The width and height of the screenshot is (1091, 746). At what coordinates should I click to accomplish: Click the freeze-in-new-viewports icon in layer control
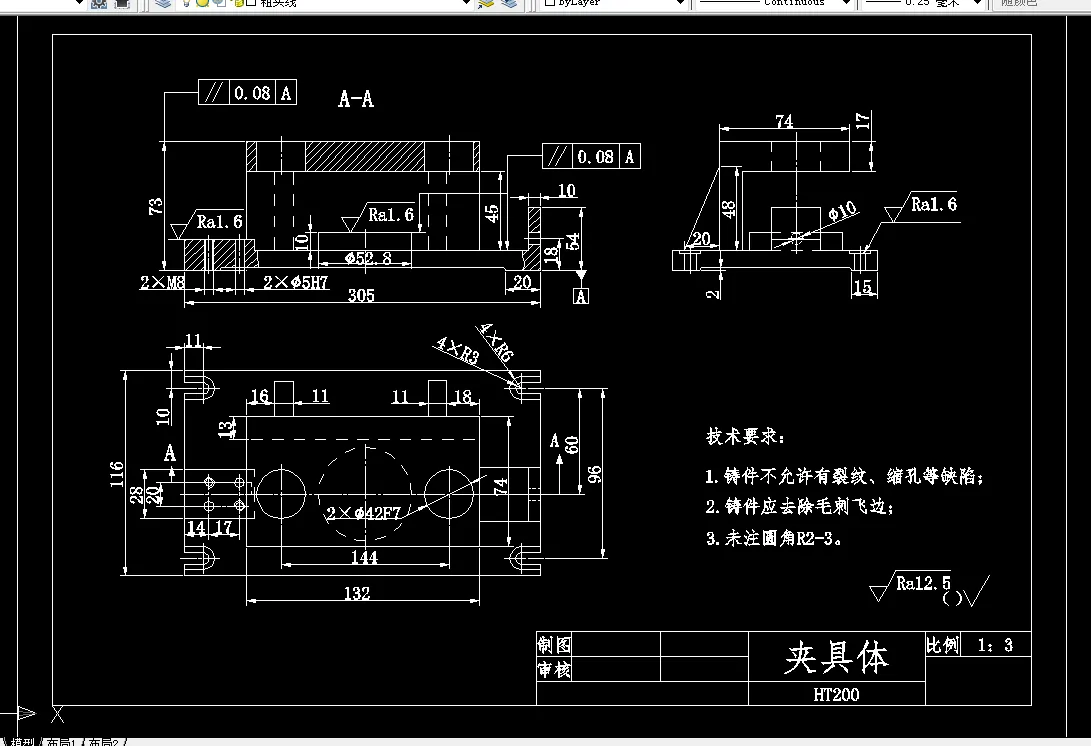(x=217, y=5)
